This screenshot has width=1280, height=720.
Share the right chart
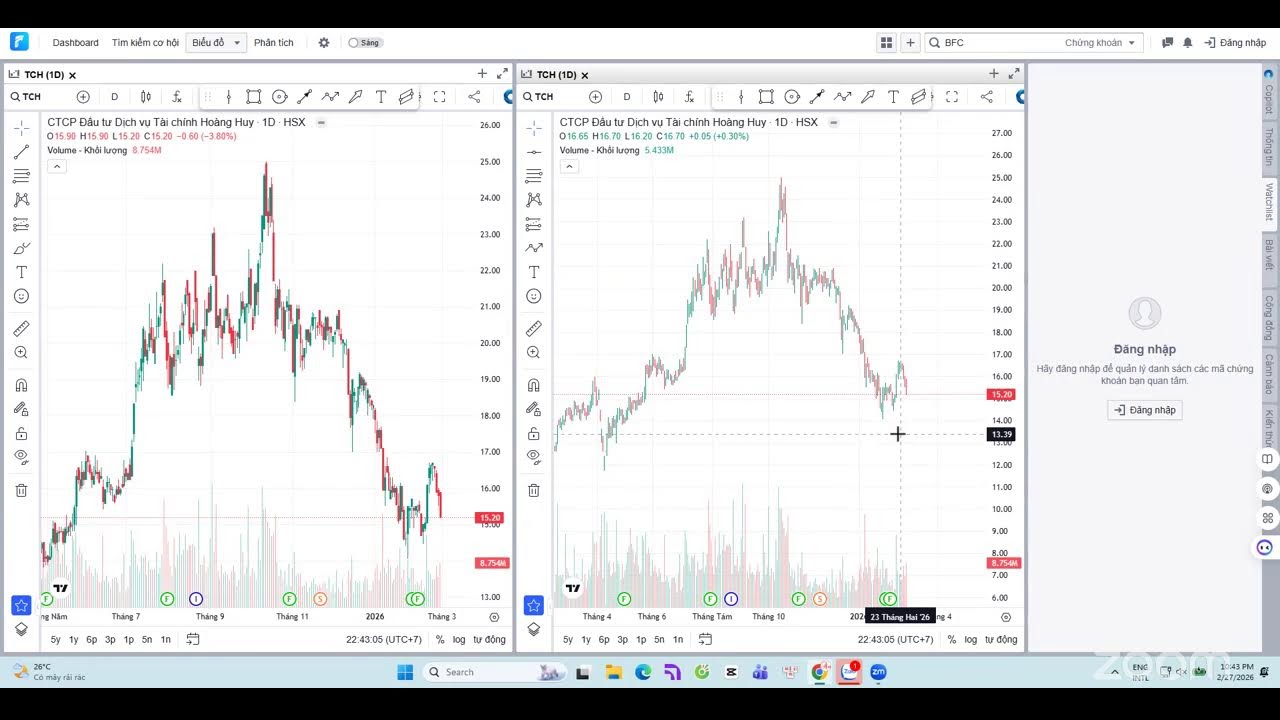[x=987, y=97]
